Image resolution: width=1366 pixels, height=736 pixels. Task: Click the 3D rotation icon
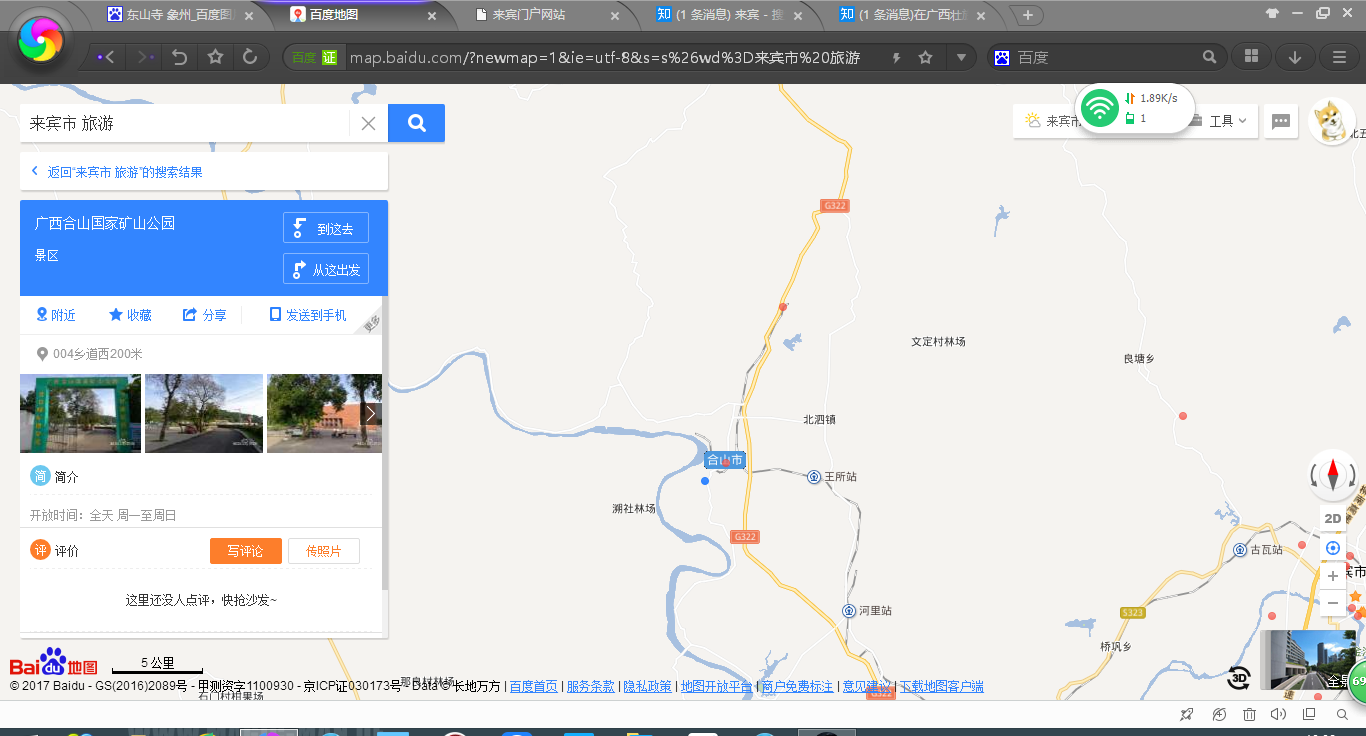click(x=1239, y=677)
